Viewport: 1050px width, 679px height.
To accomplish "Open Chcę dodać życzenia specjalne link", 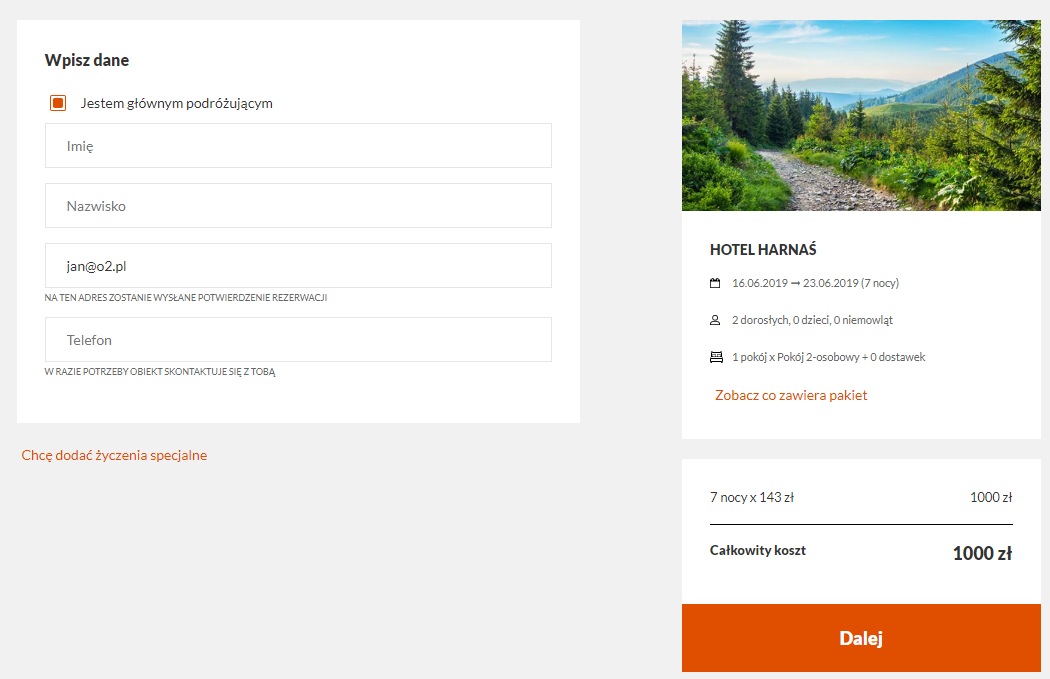I will pos(115,455).
